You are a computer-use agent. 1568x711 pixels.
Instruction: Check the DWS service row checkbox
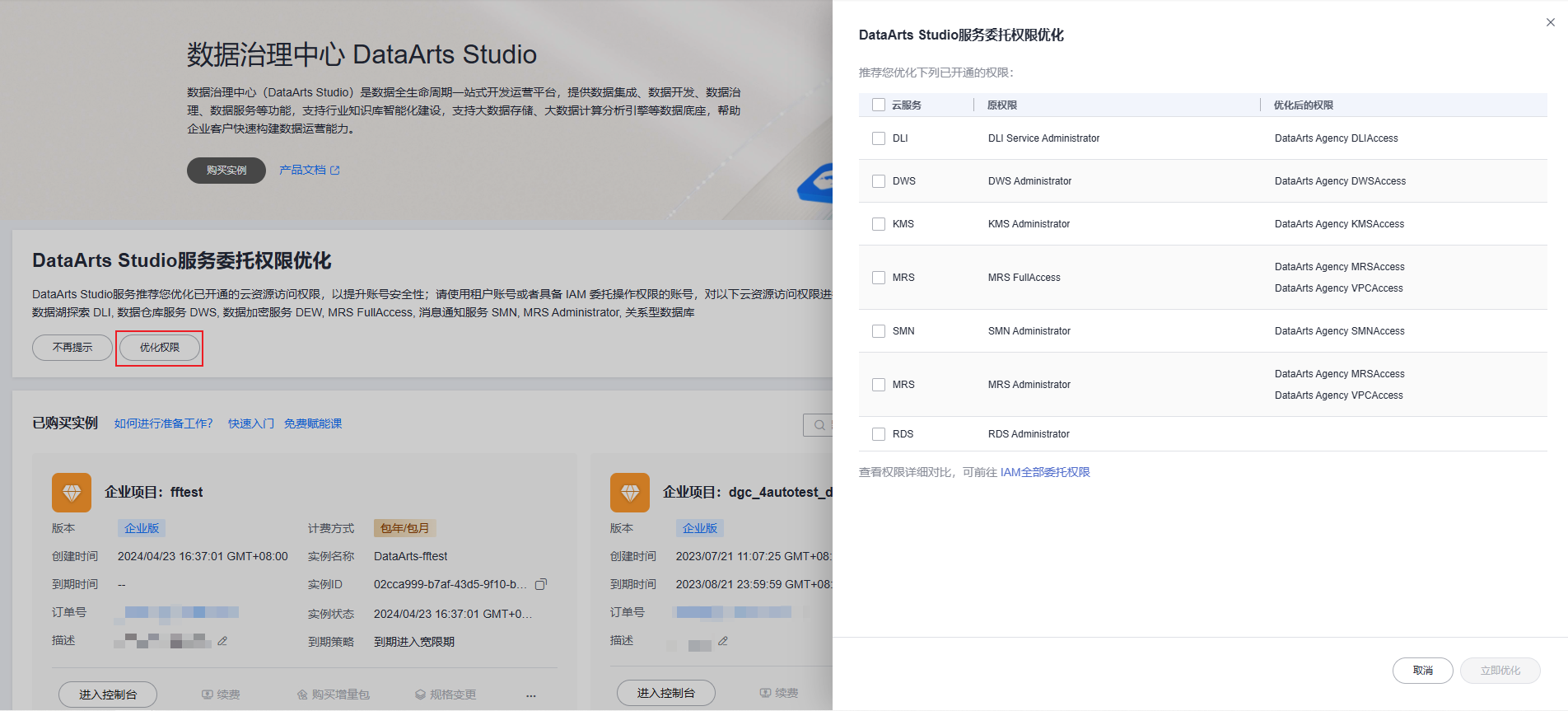[879, 181]
